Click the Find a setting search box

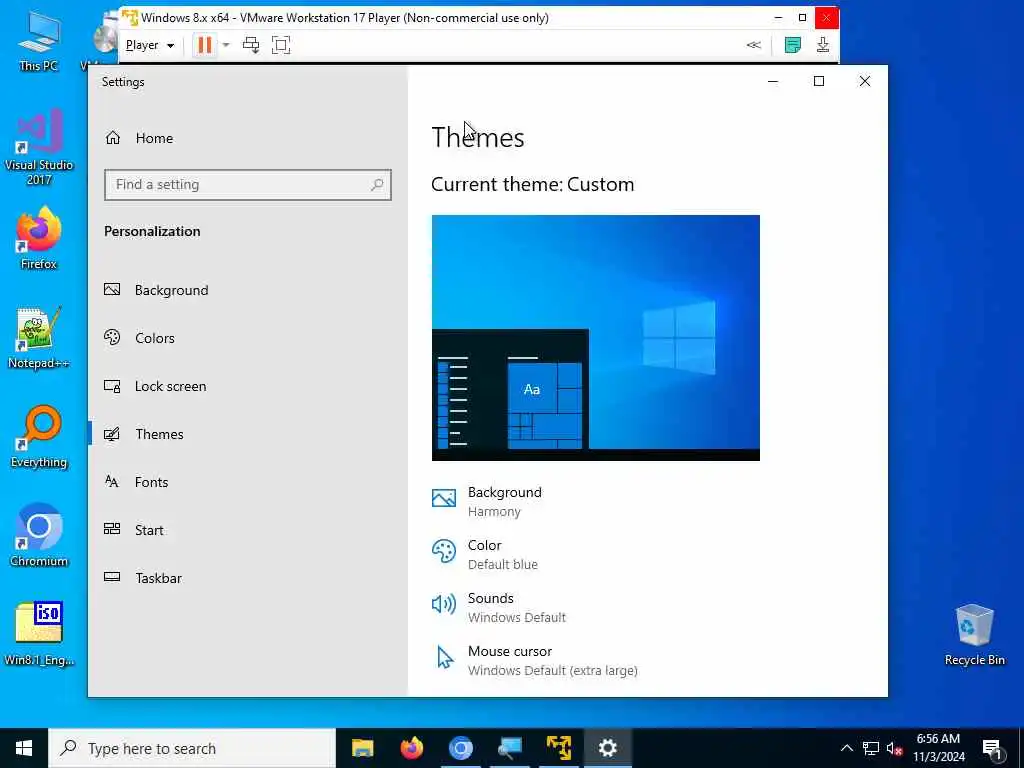coord(248,185)
